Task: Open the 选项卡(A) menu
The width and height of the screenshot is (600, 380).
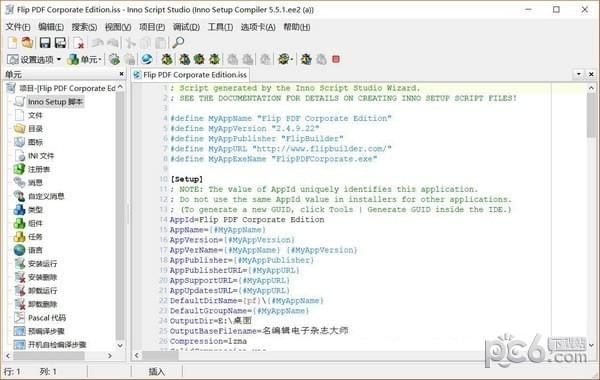Action: click(258, 27)
